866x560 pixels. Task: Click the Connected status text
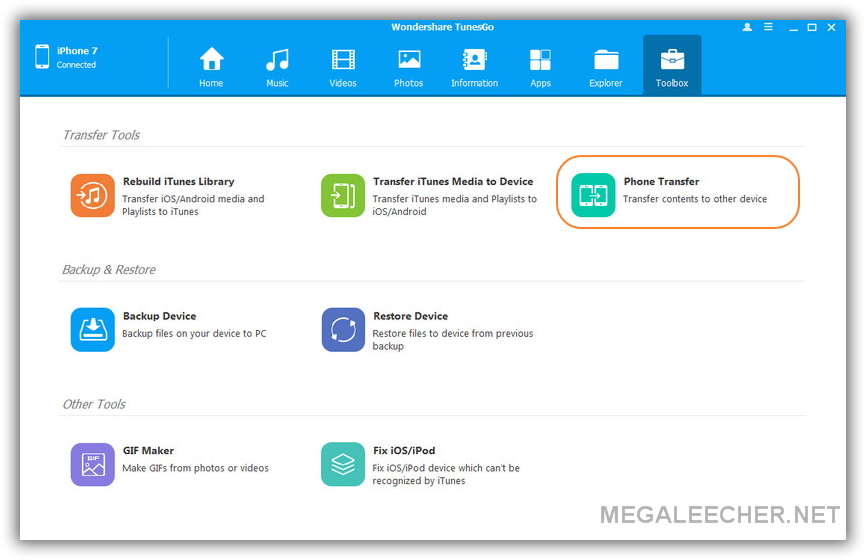click(x=76, y=65)
